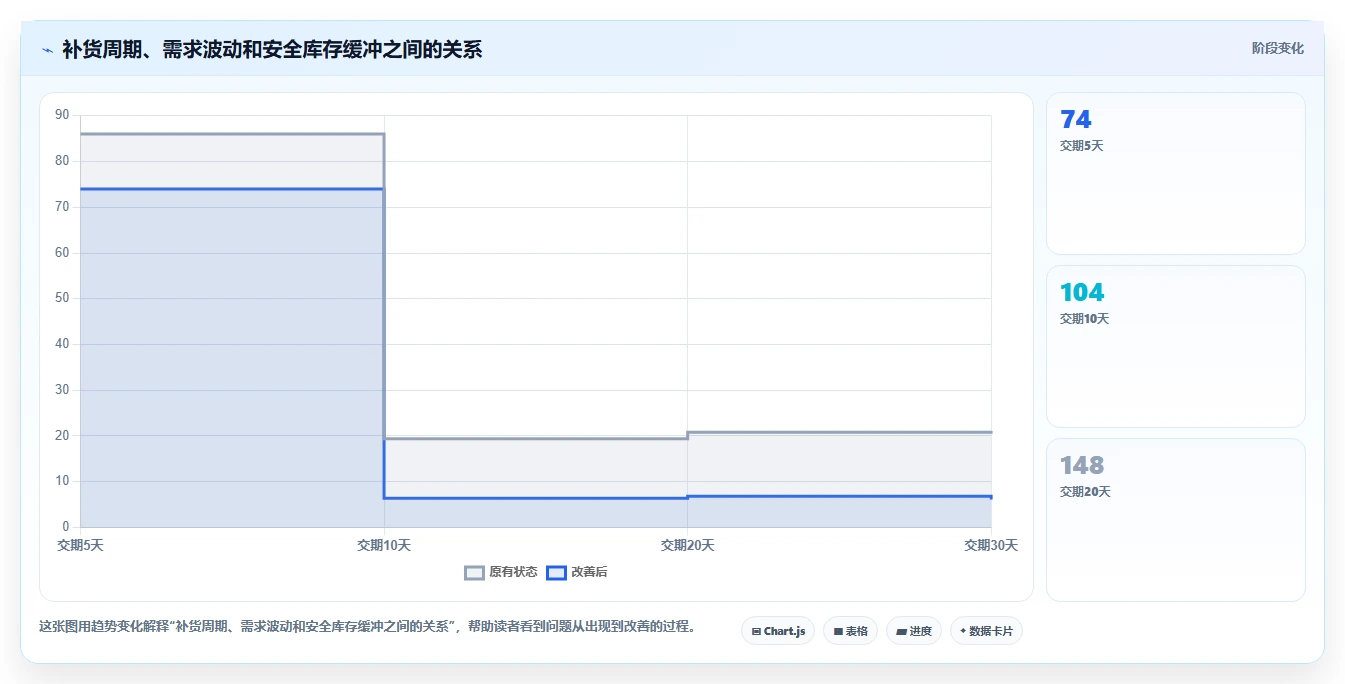Open the 74 交期5天 data card
The image size is (1345, 684).
click(1175, 173)
